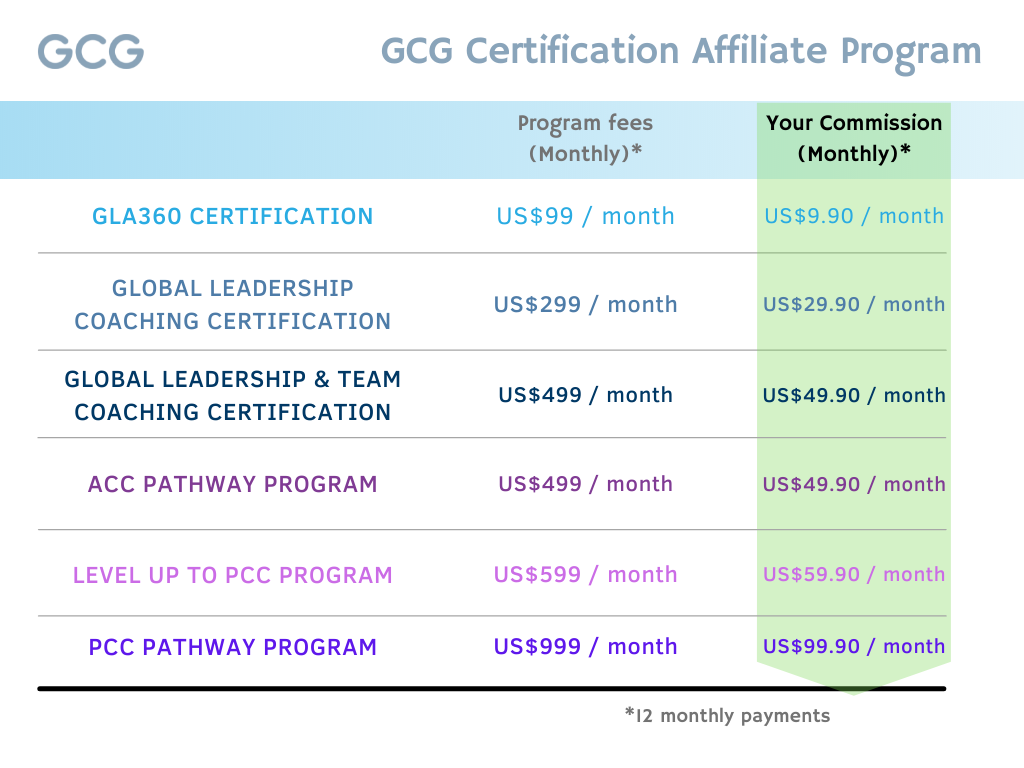Viewport: 1024px width, 768px height.
Task: Click the US$599 / month program fee
Action: tap(585, 575)
